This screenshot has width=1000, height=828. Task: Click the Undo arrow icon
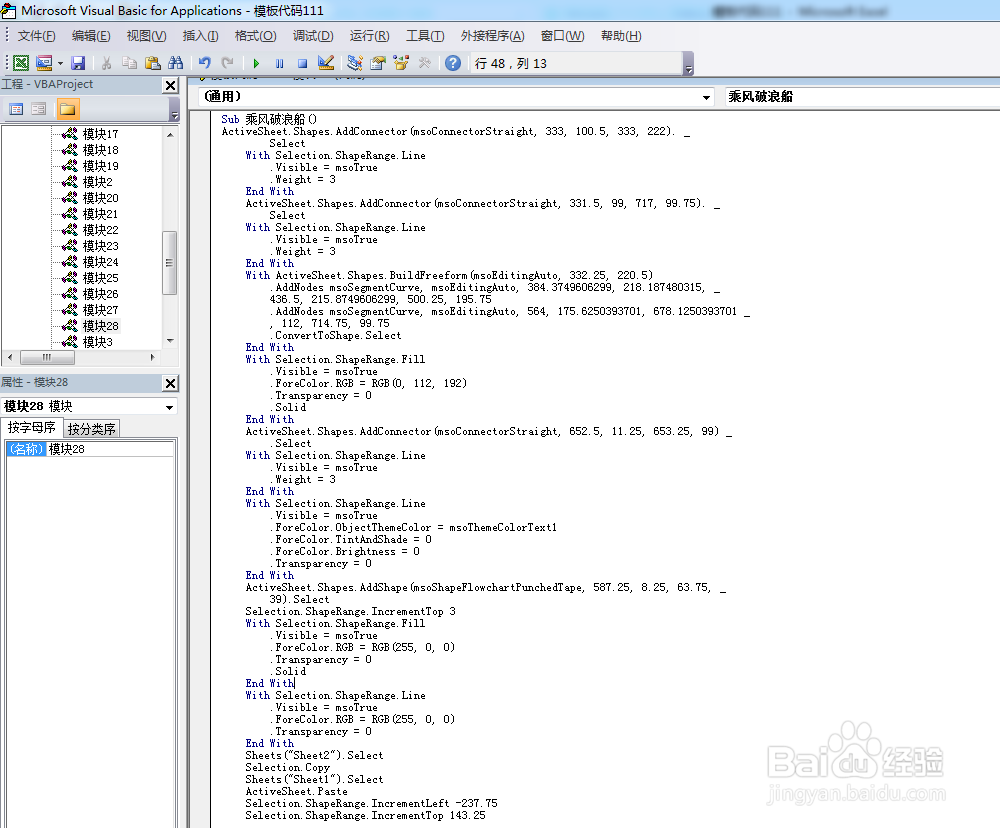(x=205, y=63)
